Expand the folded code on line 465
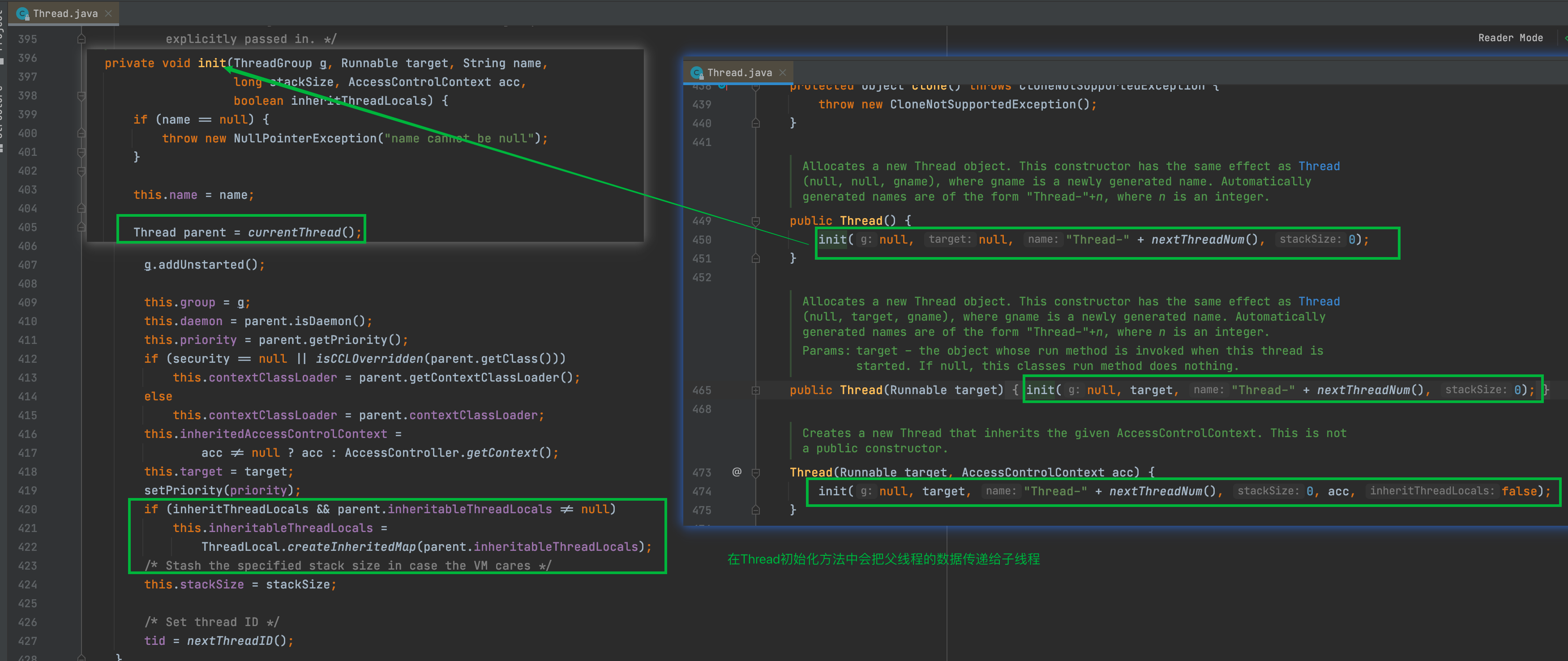The image size is (1568, 661). point(755,390)
